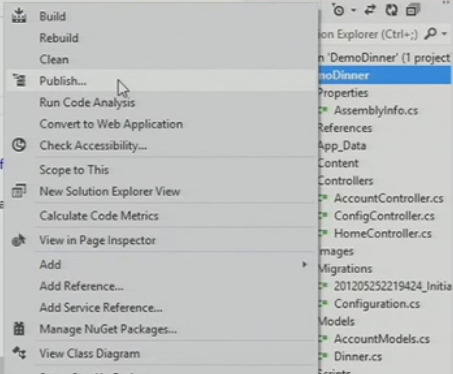
Task: Click the NuGet Packages icon
Action: click(x=19, y=329)
